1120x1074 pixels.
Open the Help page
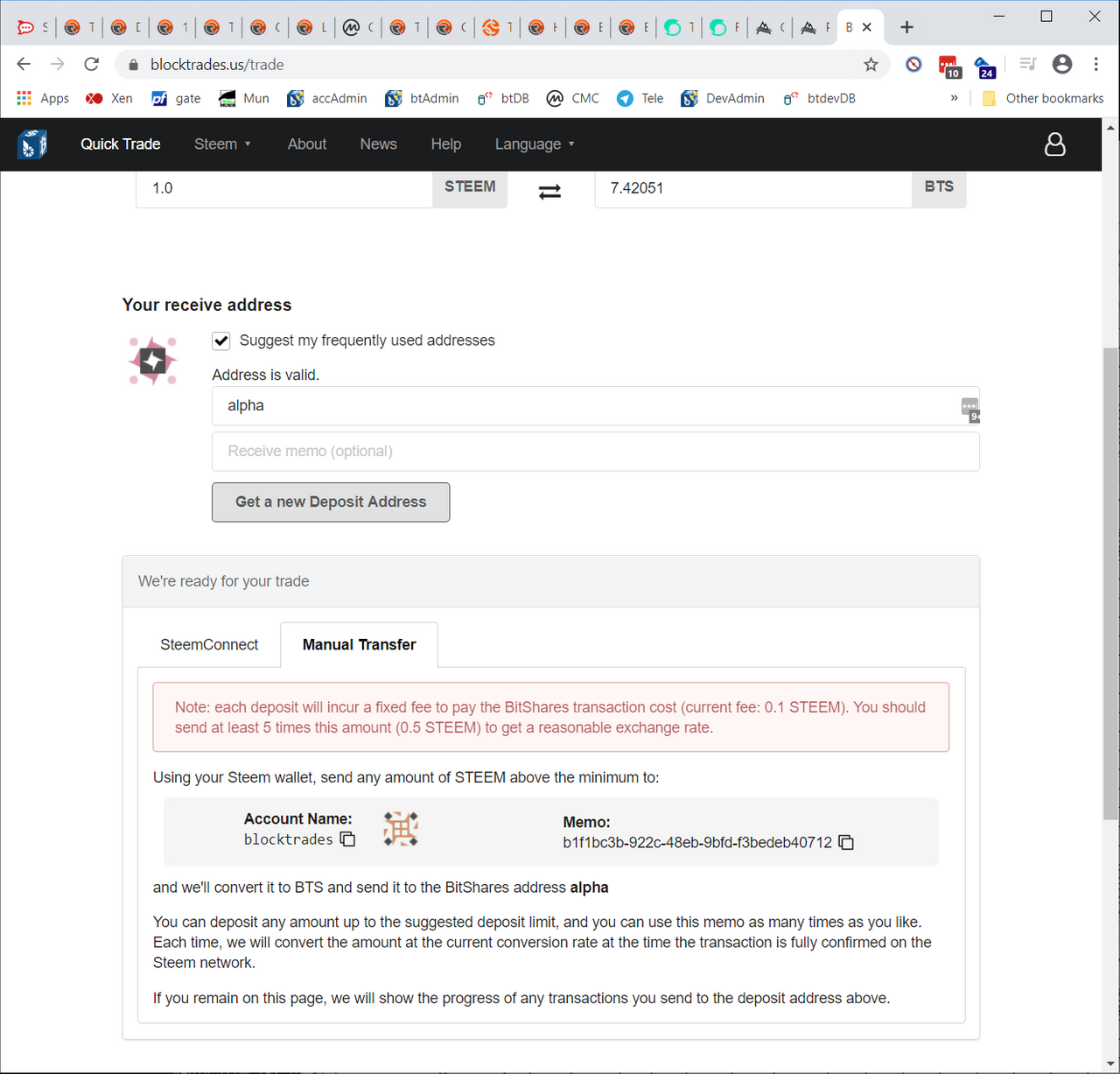click(446, 144)
